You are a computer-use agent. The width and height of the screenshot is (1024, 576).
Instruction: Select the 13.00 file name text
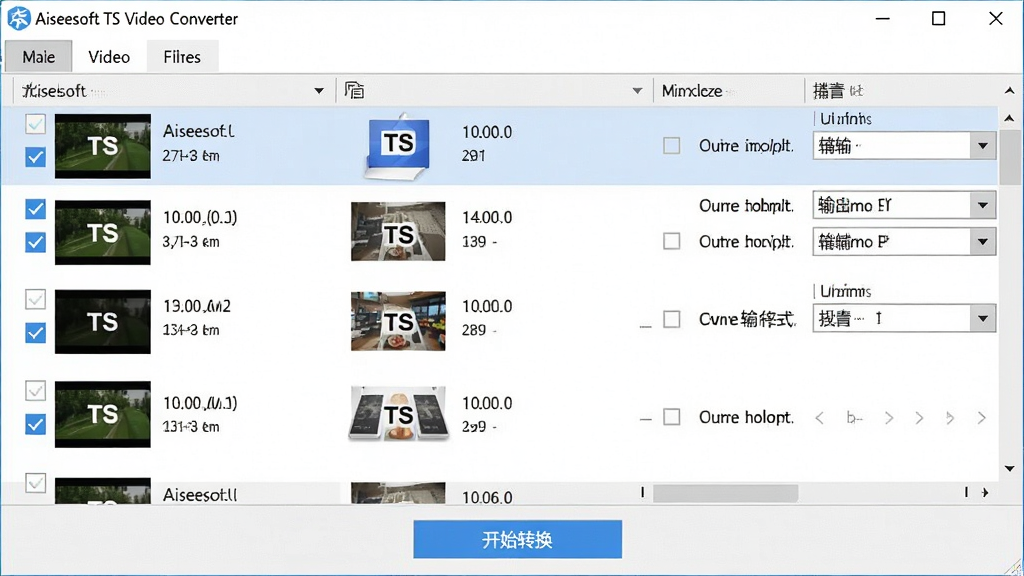tap(197, 306)
